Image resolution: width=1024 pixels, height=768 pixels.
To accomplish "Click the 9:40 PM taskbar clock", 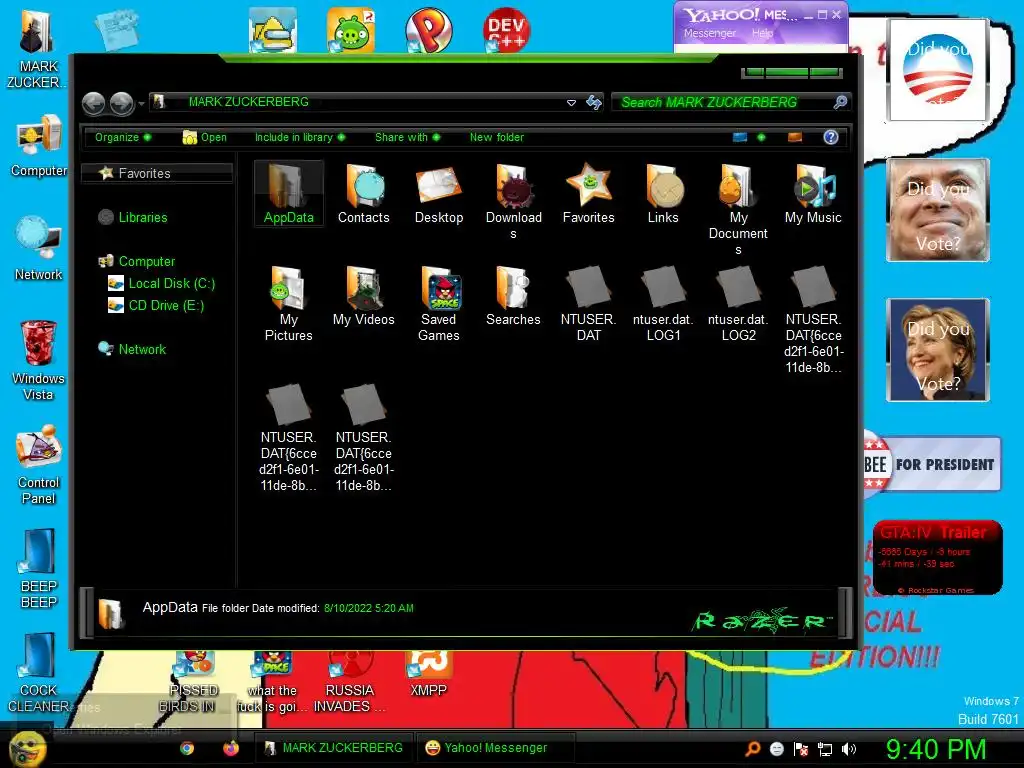I will click(x=935, y=749).
